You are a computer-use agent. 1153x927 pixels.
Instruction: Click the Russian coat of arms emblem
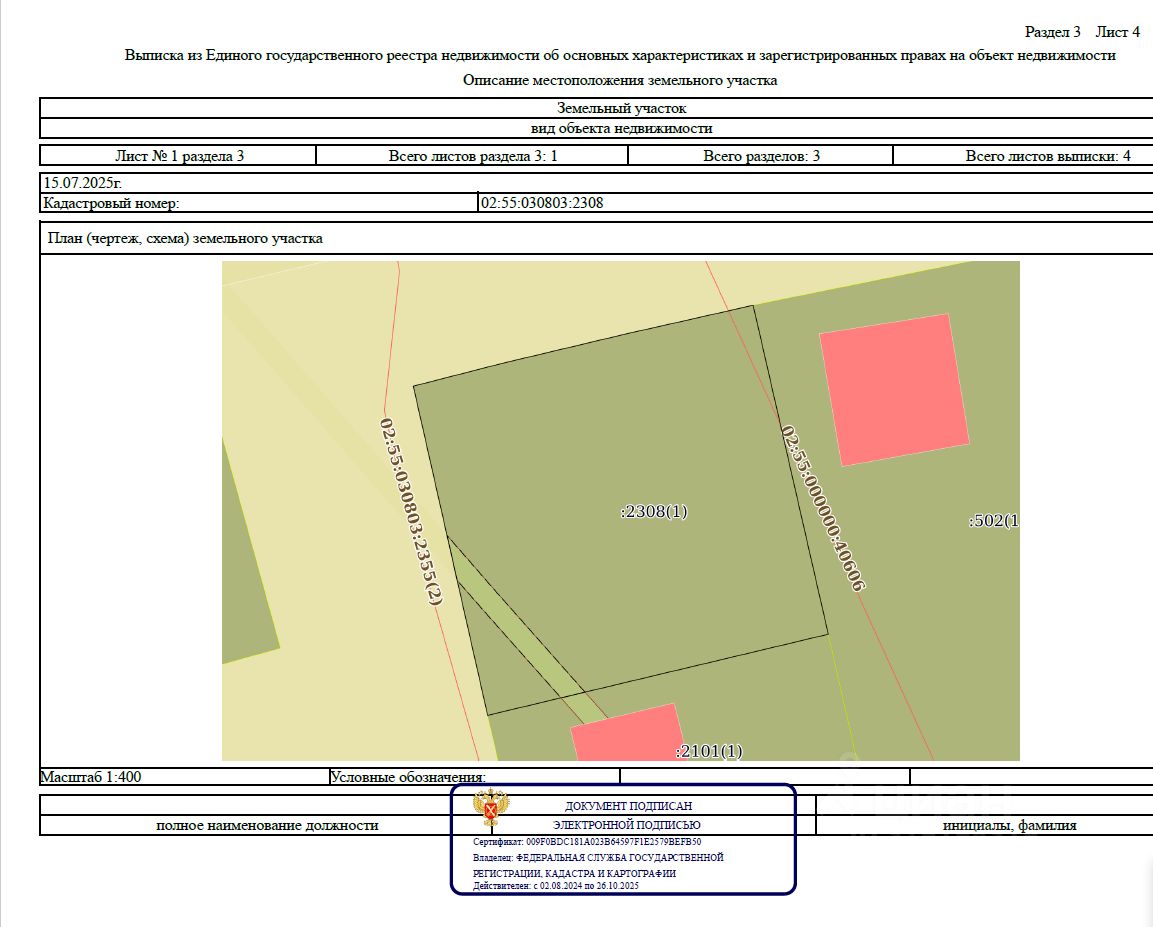[x=490, y=807]
